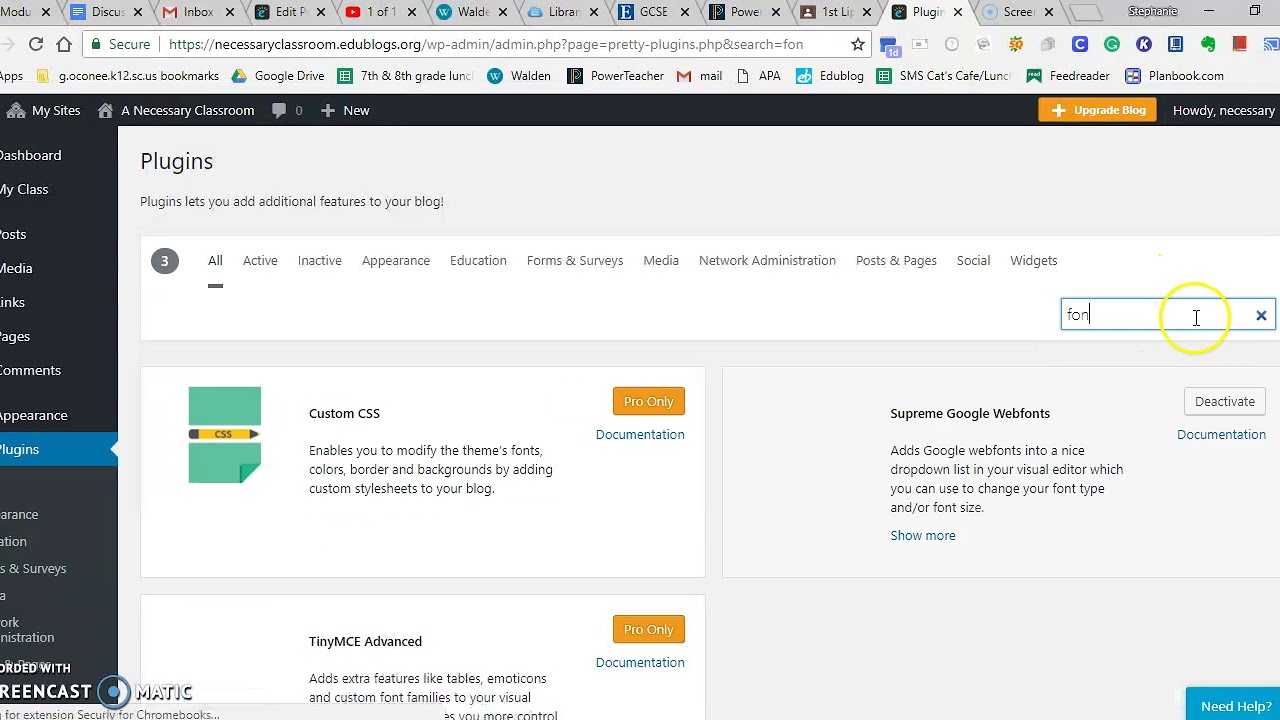Click the dark blue K extension icon
Screen dimensions: 1280x720
[x=1144, y=44]
